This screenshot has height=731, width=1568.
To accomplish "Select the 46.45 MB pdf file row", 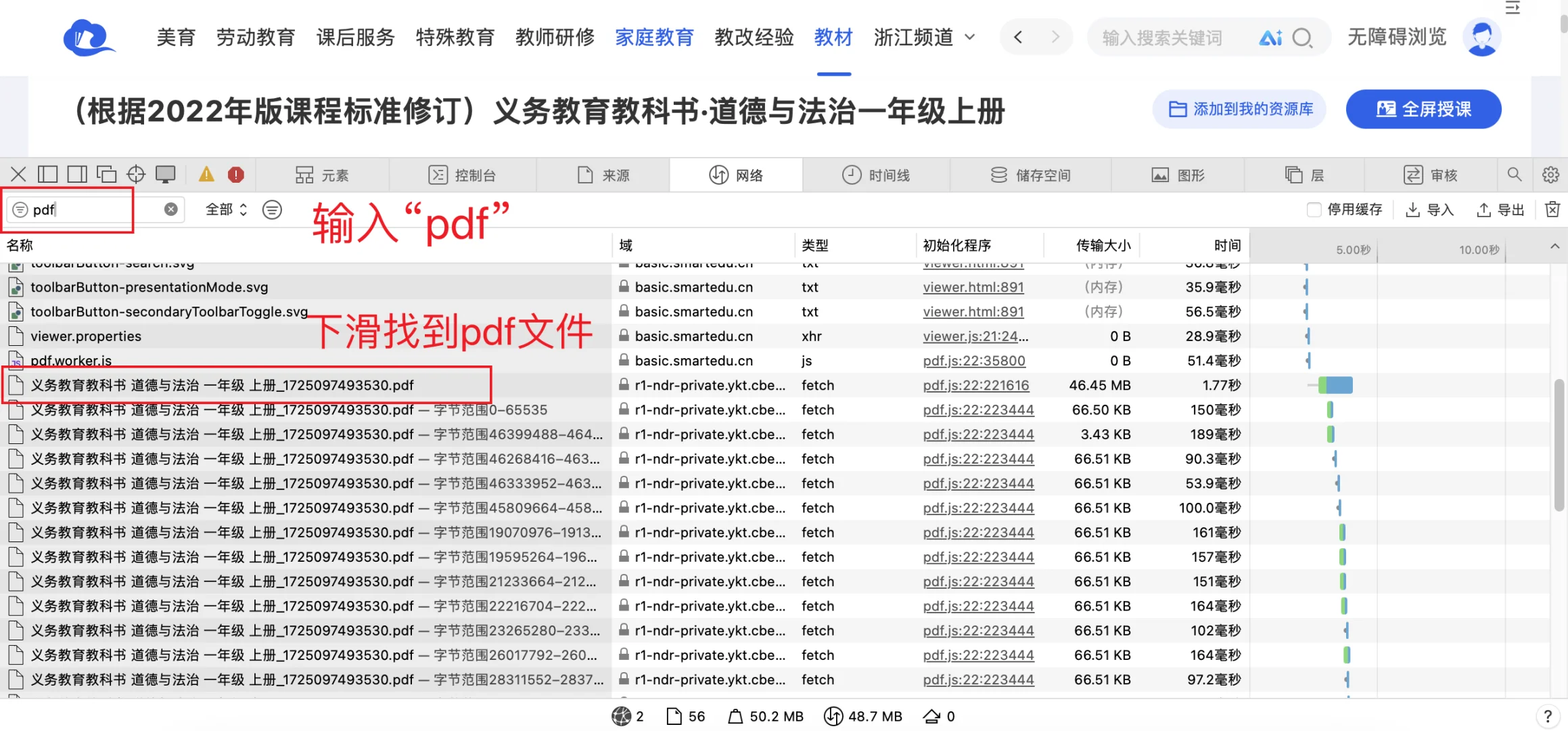I will tap(775, 385).
